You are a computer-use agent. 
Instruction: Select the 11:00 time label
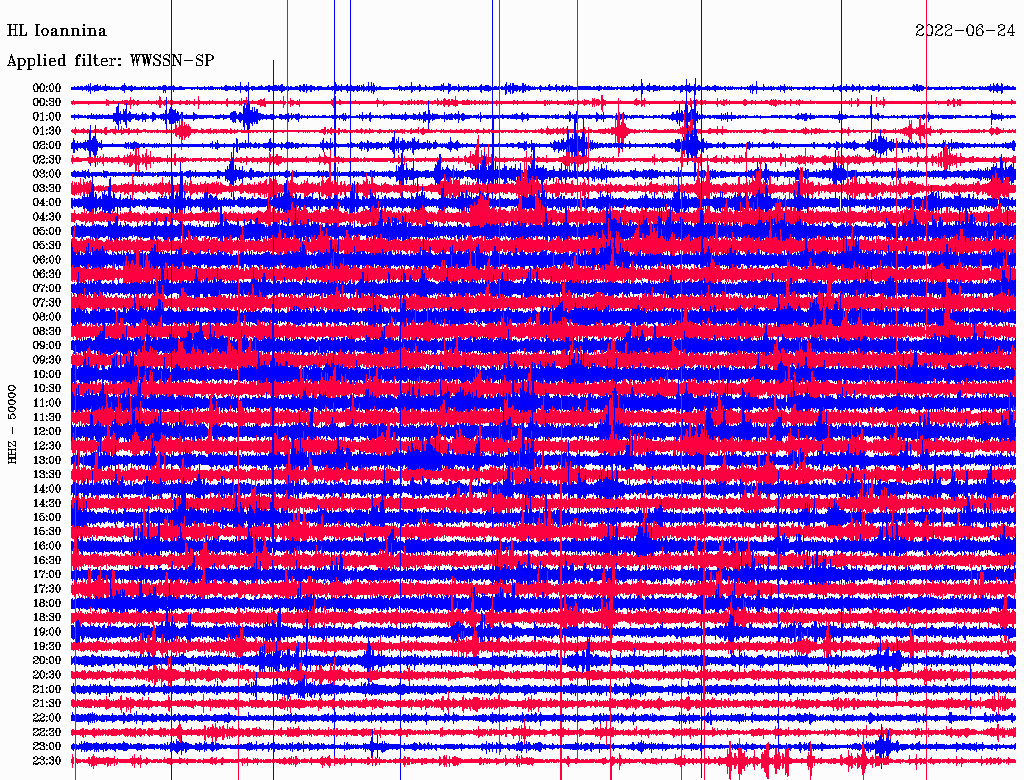coord(46,403)
